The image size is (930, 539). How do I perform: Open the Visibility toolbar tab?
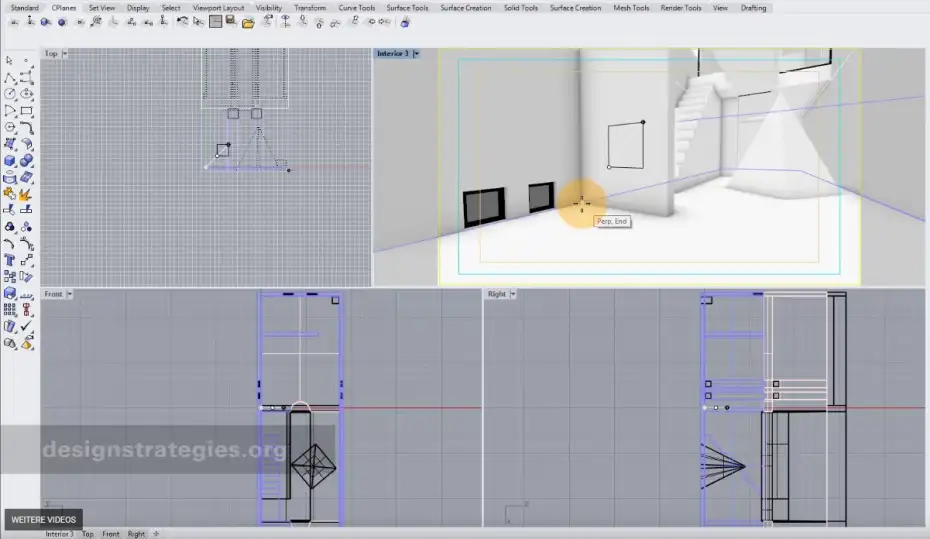coord(269,8)
